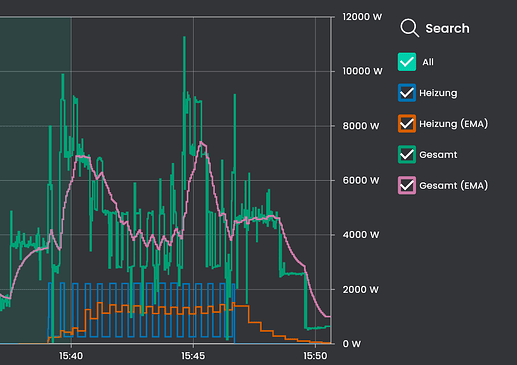Click the 4000 W axis label
517x365 pixels.
point(361,235)
